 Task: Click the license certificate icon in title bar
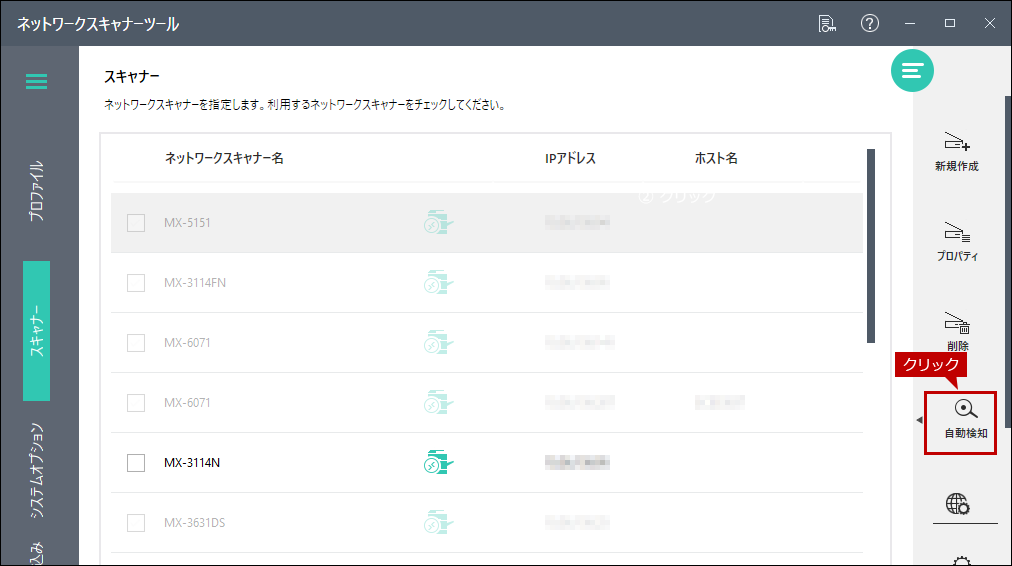(827, 23)
